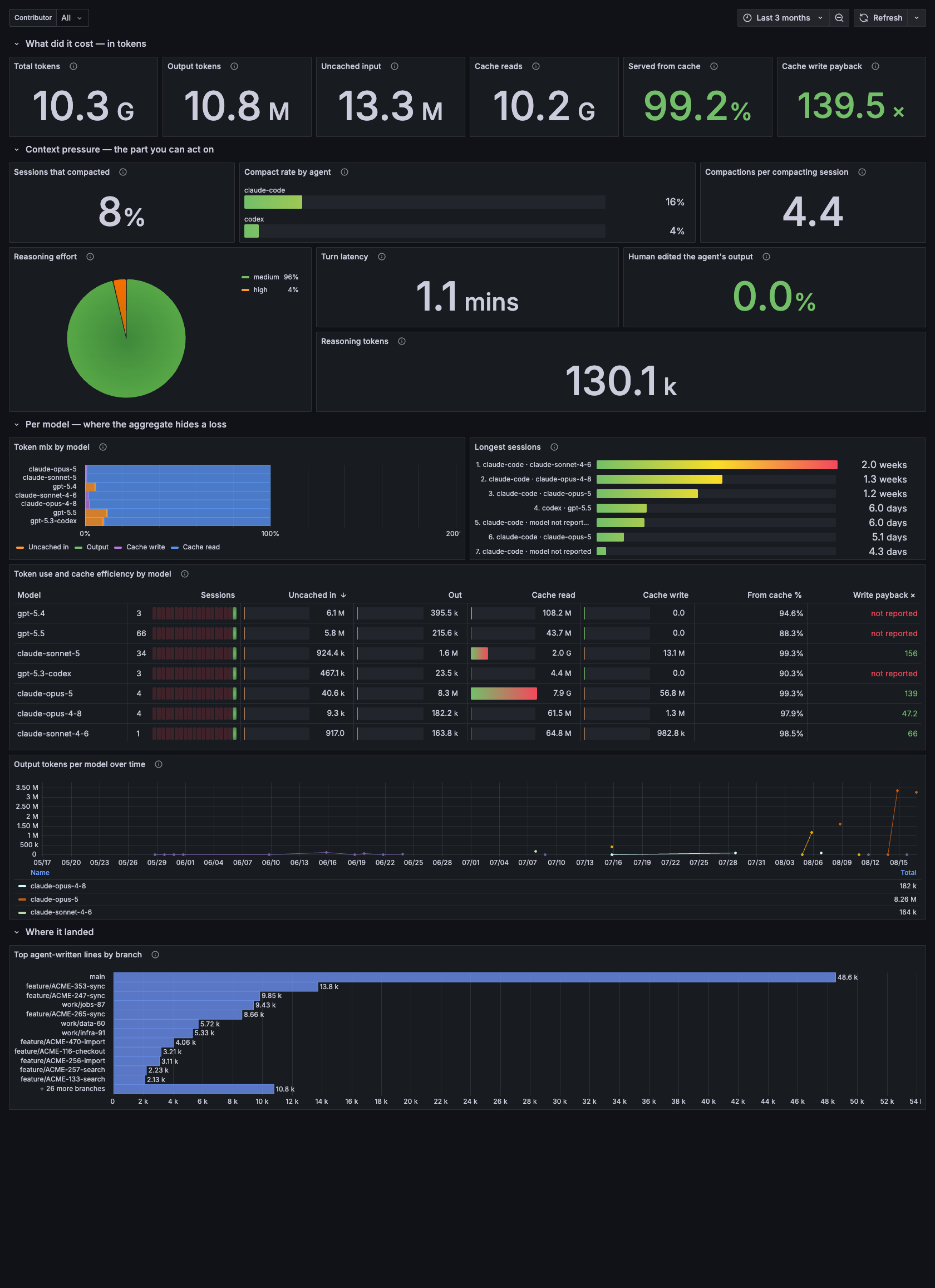
Task: Click info icon next to Compact rate by agent
Action: coord(345,172)
